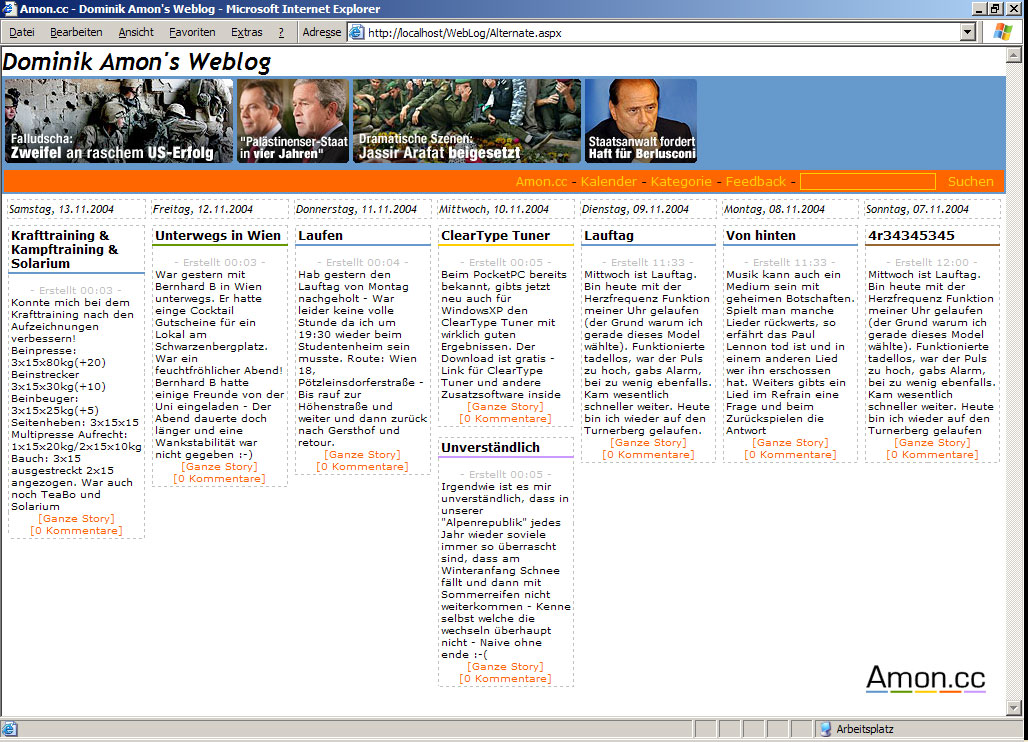Click the Lauftag post title
The width and height of the screenshot is (1028, 742).
609,235
